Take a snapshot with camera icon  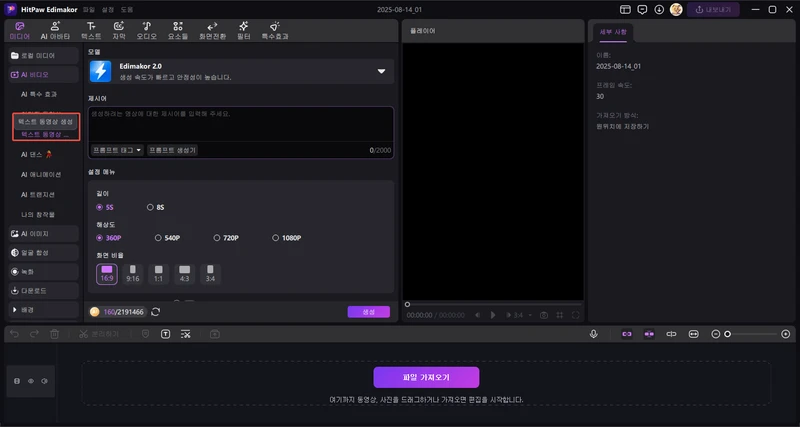click(x=544, y=315)
